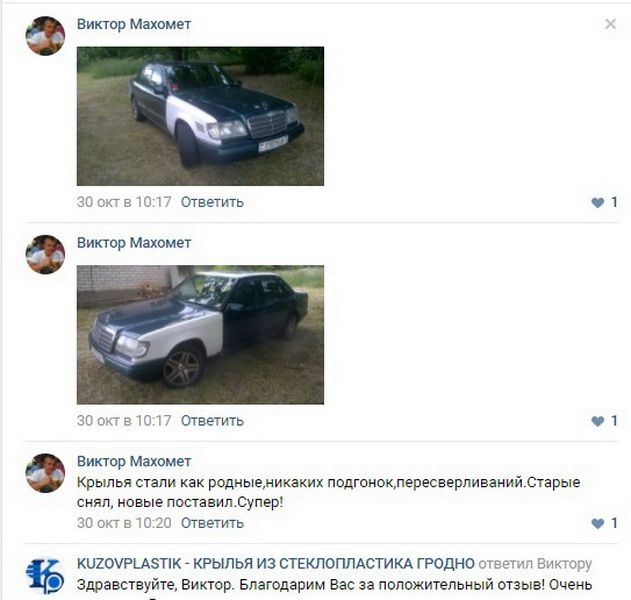Reply to the 10:20 text comment
Viewport: 631px width, 600px height.
pyautogui.click(x=212, y=522)
